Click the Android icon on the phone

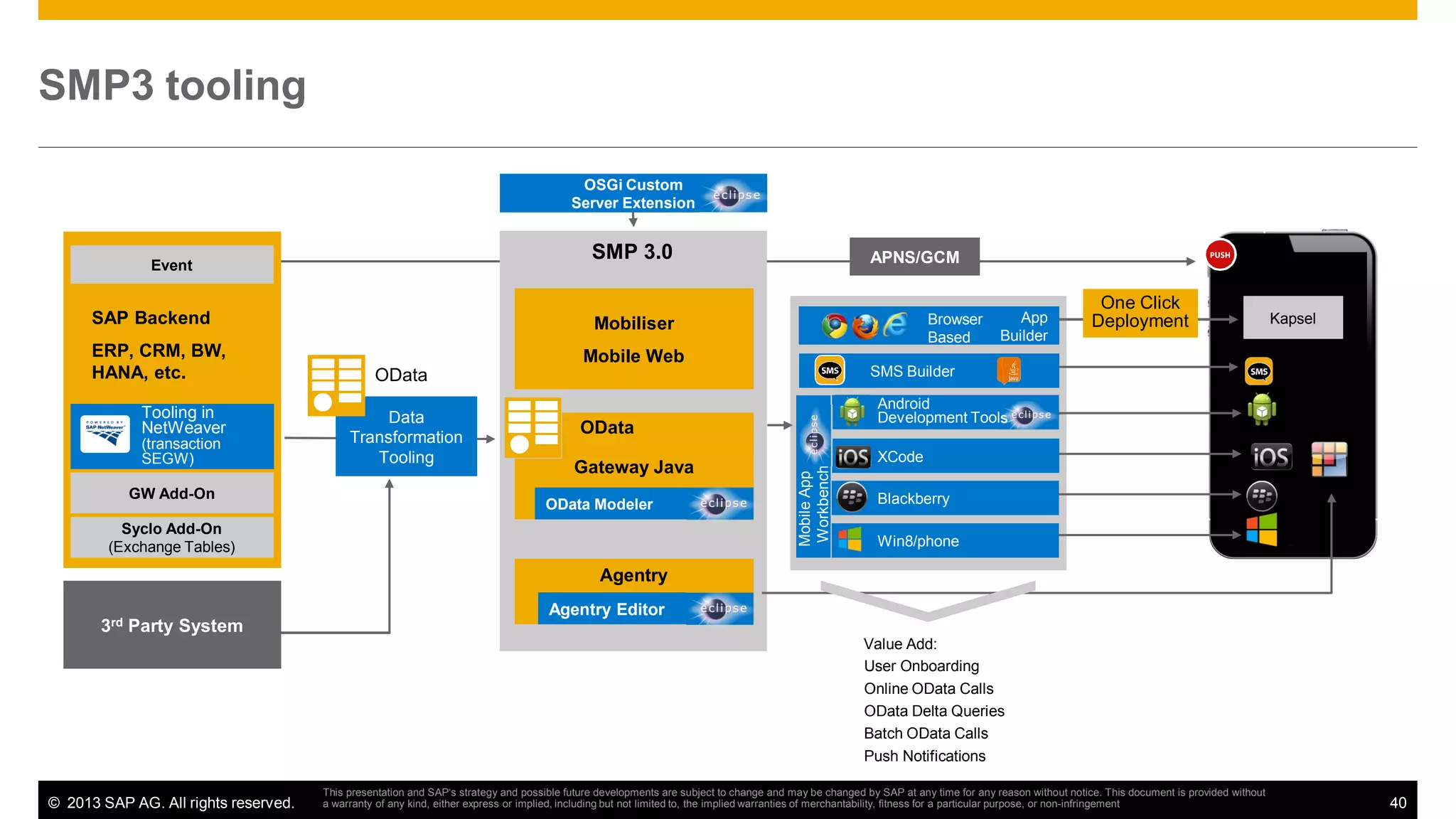click(x=1262, y=409)
